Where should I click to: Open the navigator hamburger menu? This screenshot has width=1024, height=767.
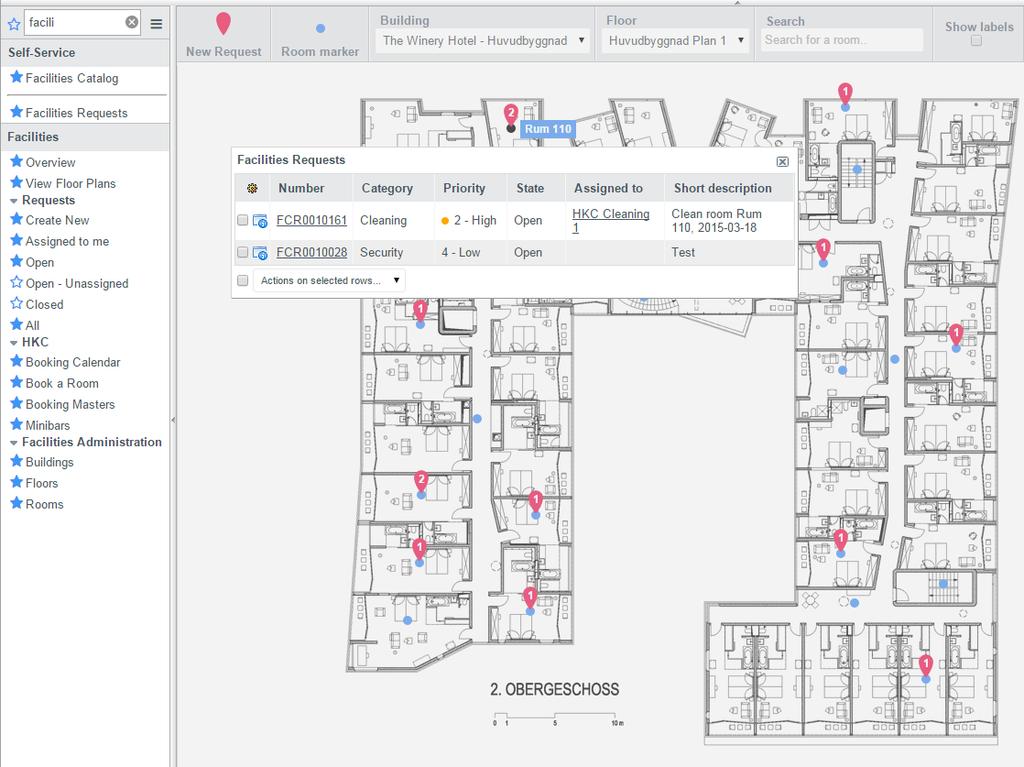[156, 24]
